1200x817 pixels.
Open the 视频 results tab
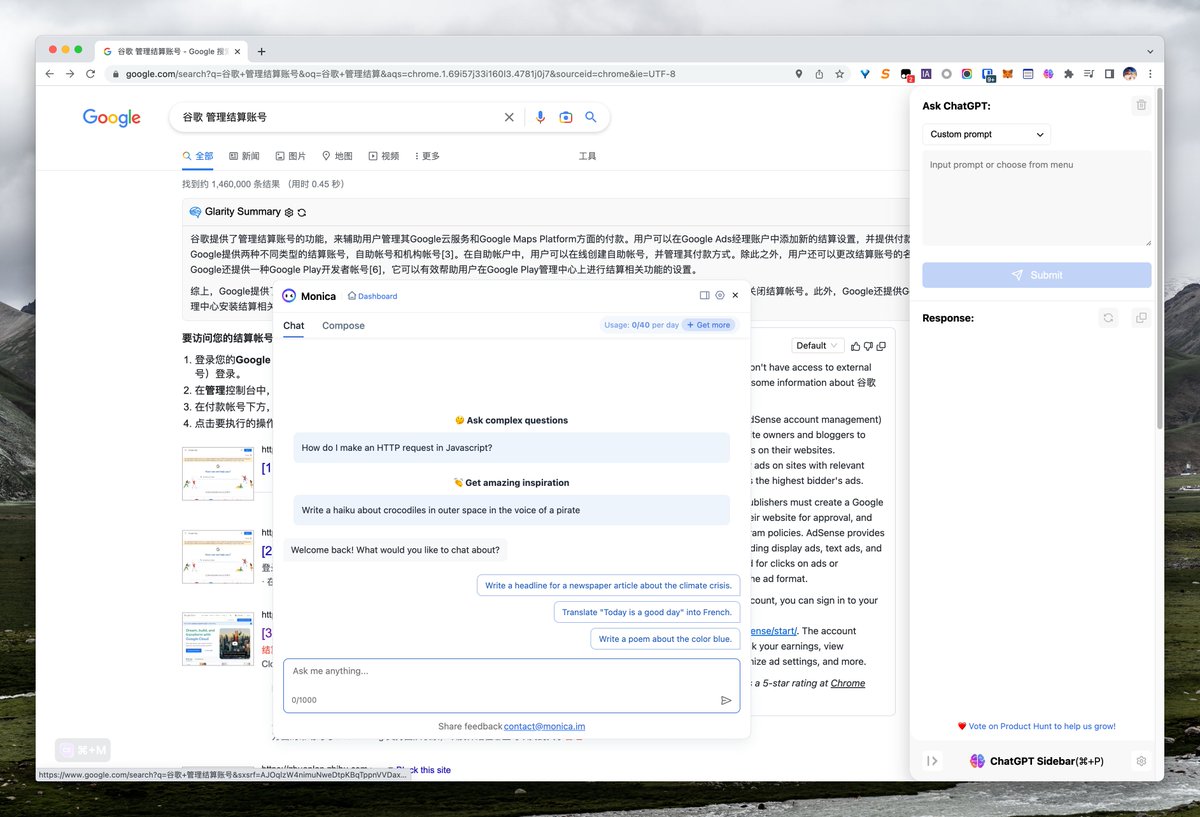[383, 156]
